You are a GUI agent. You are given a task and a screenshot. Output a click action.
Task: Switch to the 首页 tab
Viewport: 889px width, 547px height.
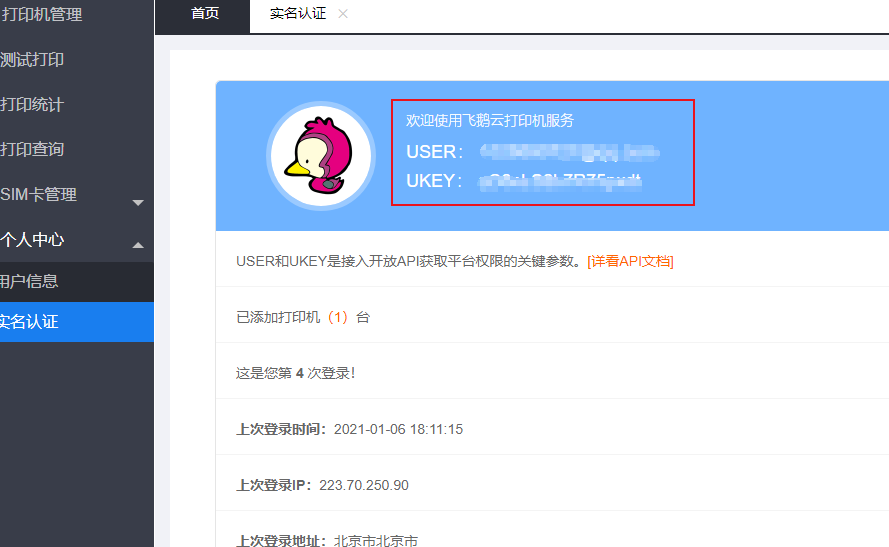point(205,14)
